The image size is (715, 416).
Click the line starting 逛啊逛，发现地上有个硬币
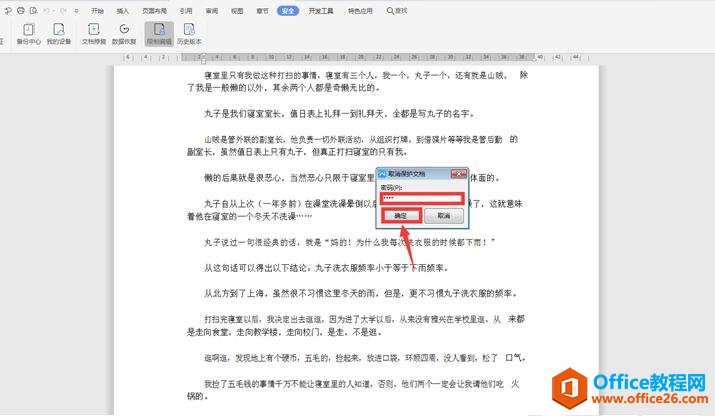point(365,358)
